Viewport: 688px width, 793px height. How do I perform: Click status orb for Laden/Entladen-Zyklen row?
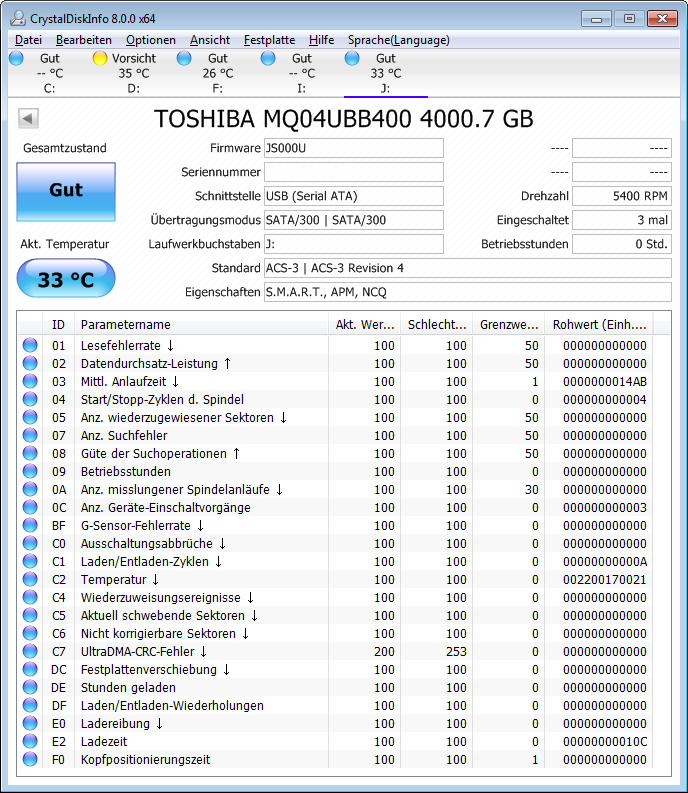[30, 561]
